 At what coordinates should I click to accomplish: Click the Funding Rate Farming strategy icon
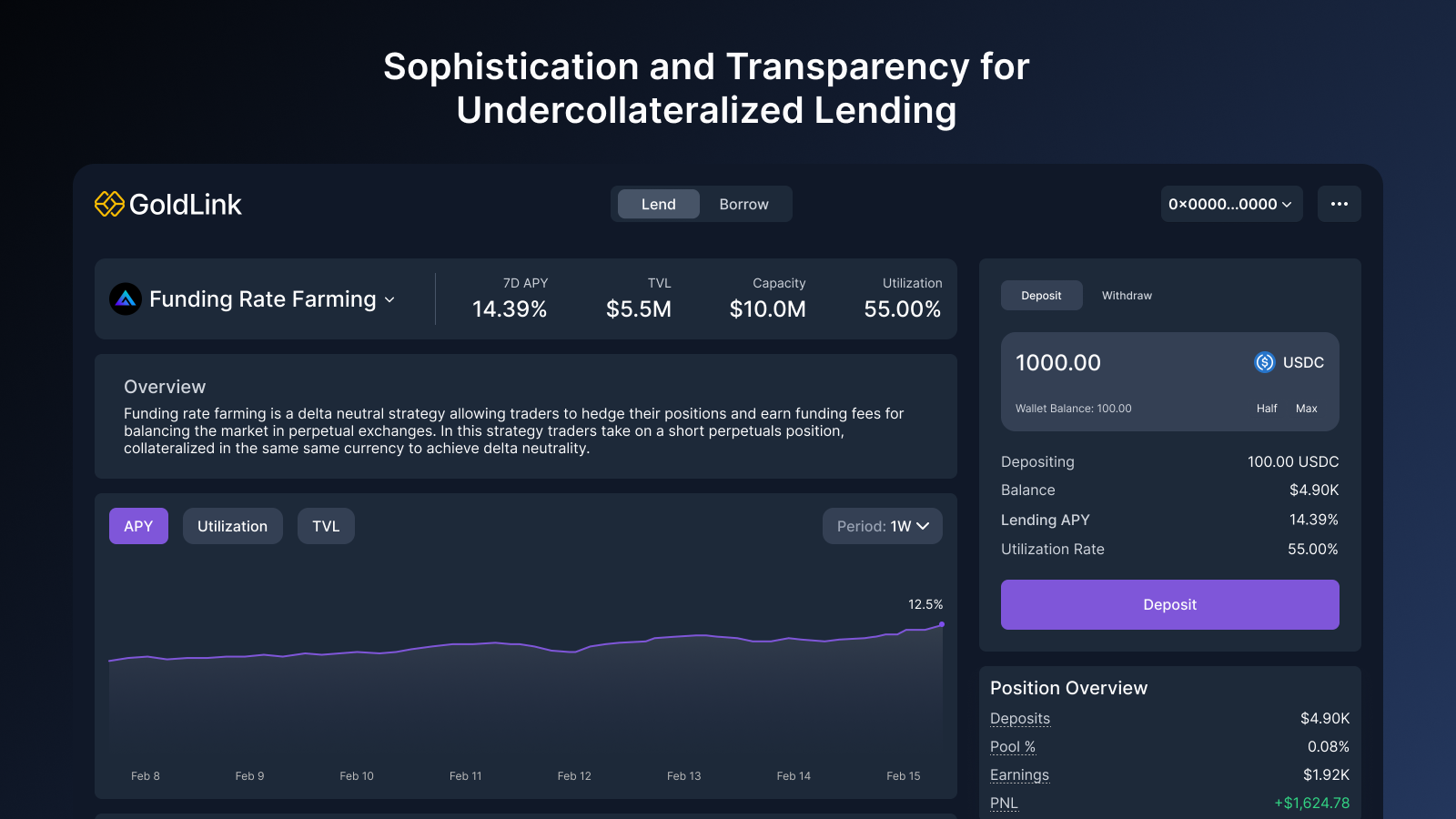[126, 298]
